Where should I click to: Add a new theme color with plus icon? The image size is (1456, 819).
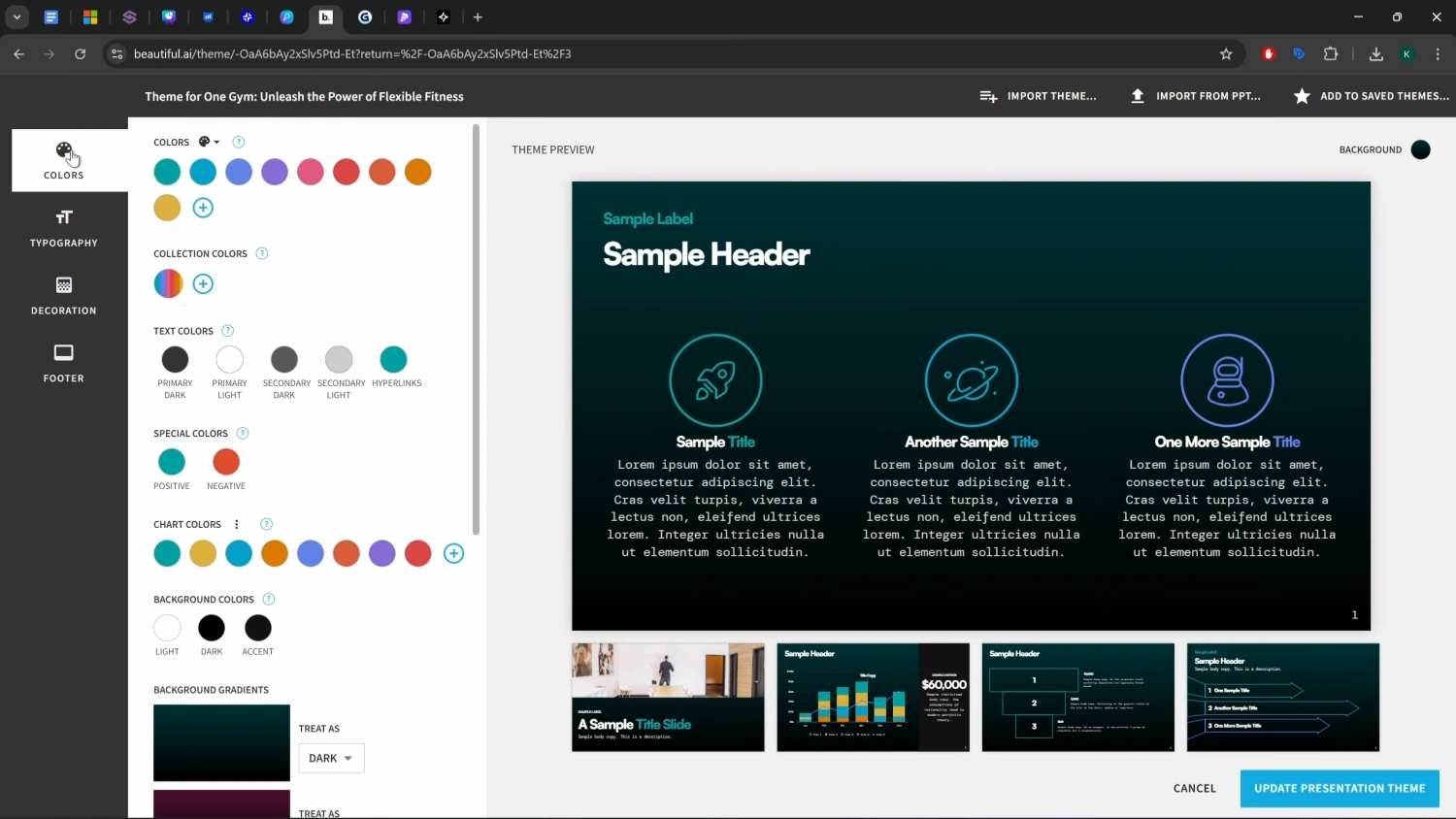click(x=203, y=208)
